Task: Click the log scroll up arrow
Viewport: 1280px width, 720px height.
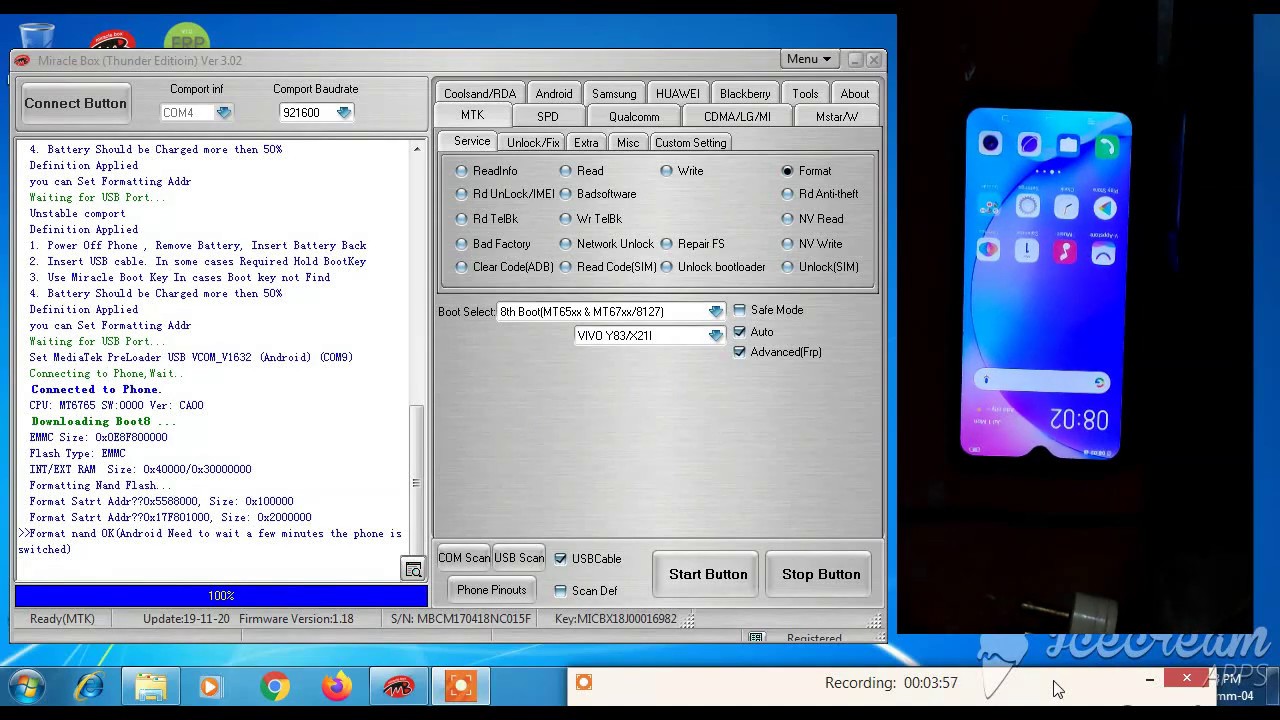Action: point(417,149)
